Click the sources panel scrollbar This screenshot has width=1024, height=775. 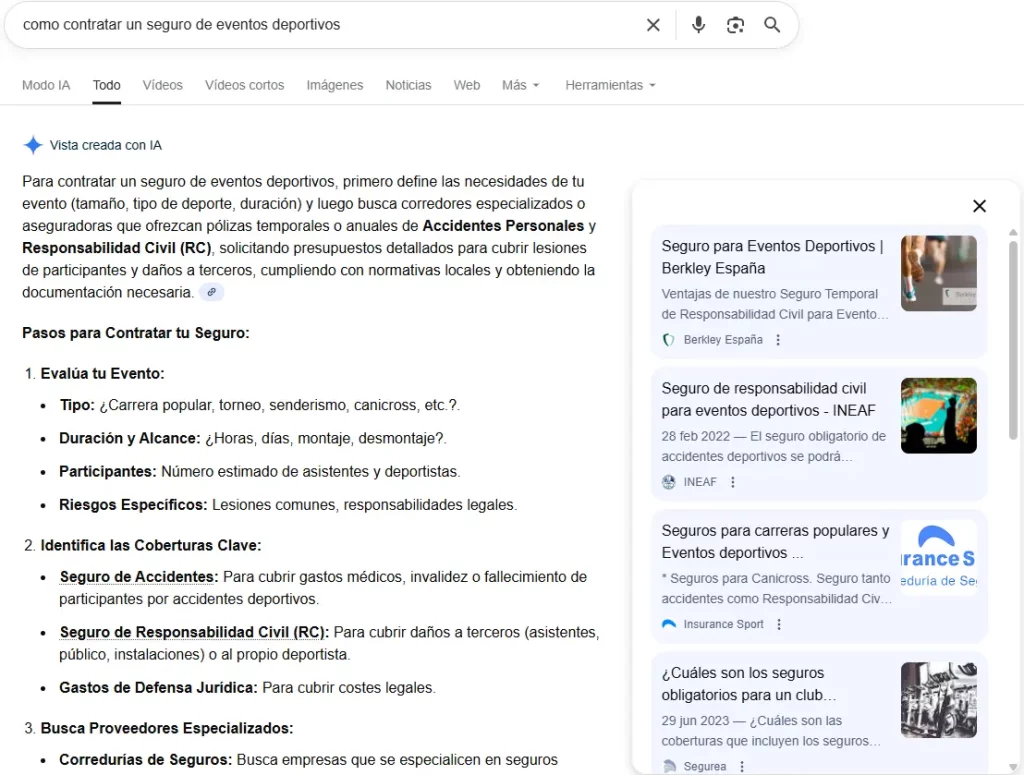(x=1013, y=340)
